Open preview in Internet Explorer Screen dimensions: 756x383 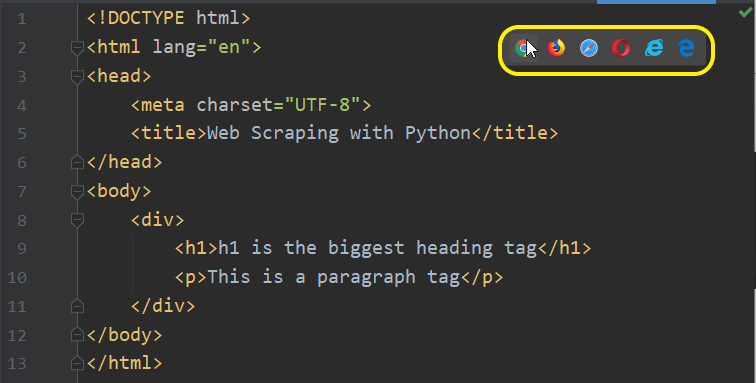[x=654, y=48]
